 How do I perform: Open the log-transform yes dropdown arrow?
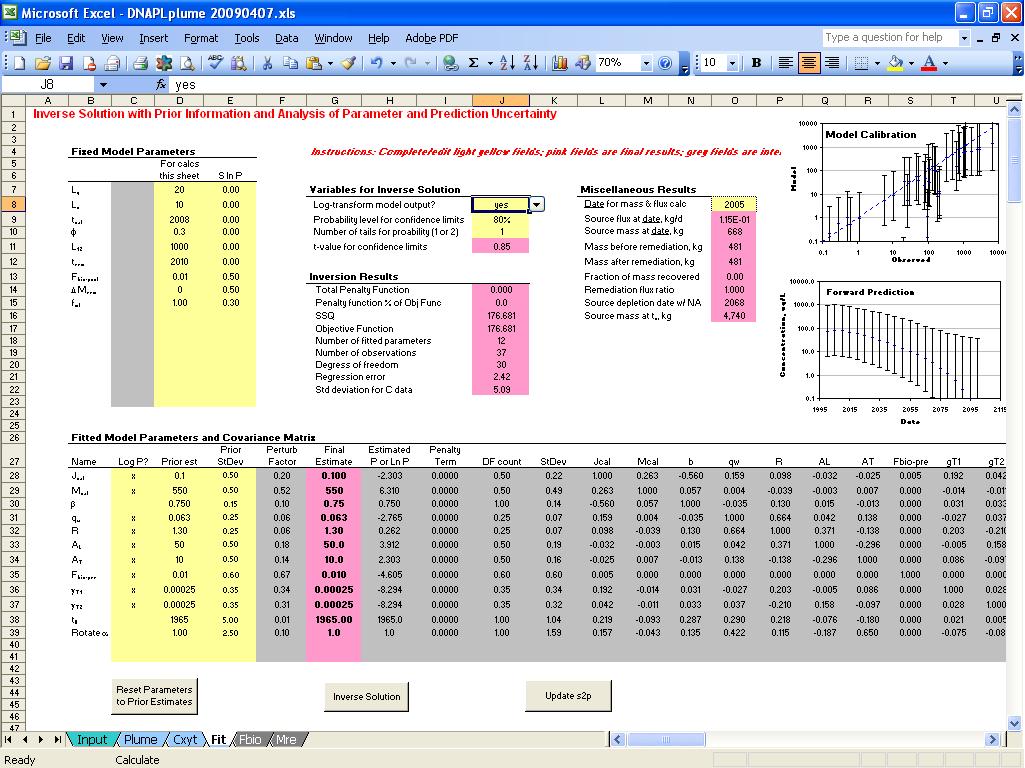pyautogui.click(x=537, y=204)
